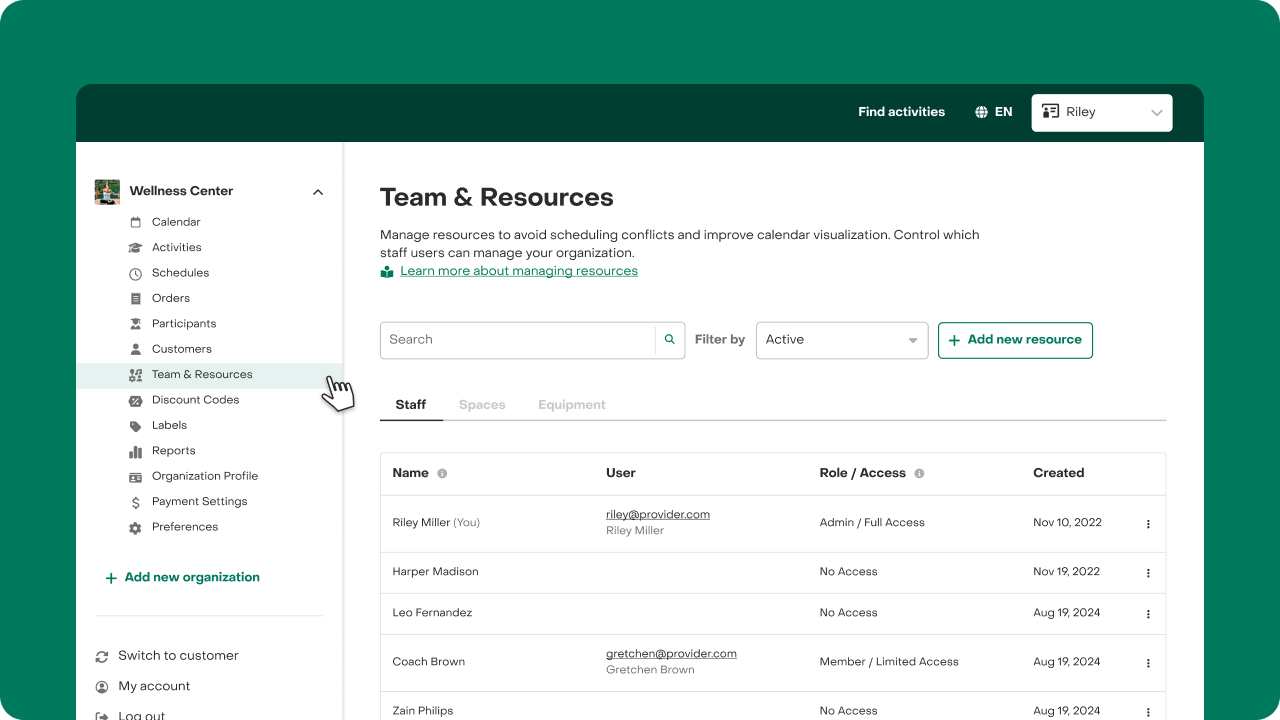Click the Preferences gear icon
Image resolution: width=1280 pixels, height=720 pixels.
point(136,527)
